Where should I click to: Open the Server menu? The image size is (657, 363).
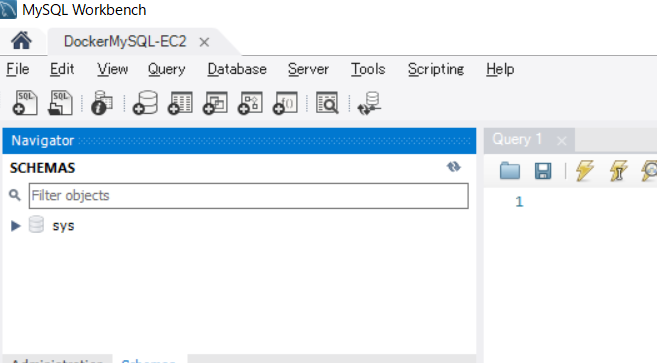pos(308,69)
